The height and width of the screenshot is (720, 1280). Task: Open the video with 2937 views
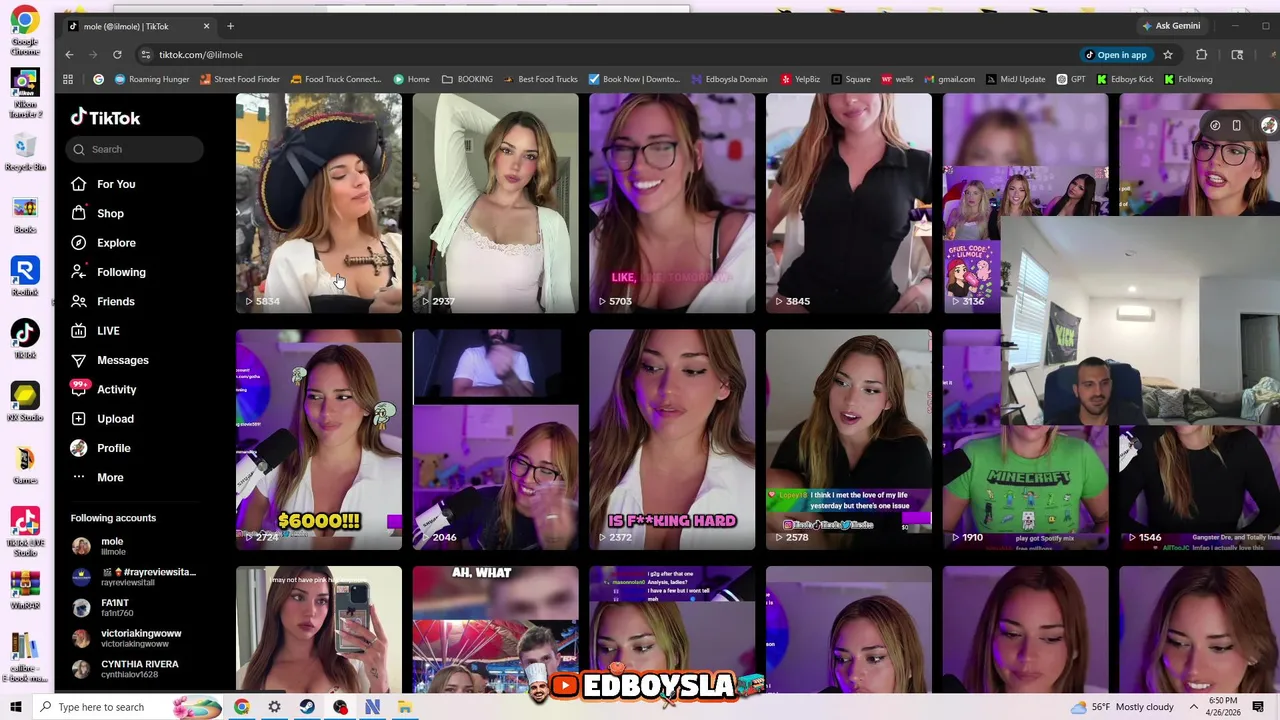coord(495,203)
